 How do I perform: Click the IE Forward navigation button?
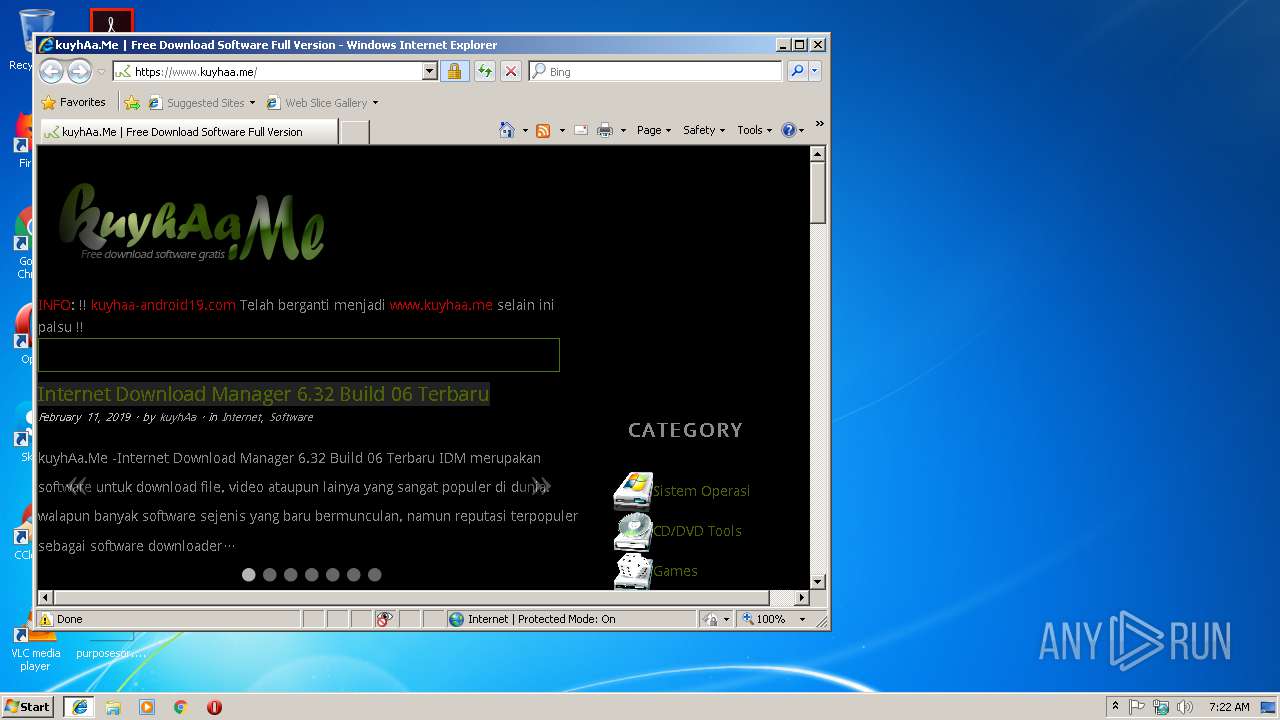79,71
